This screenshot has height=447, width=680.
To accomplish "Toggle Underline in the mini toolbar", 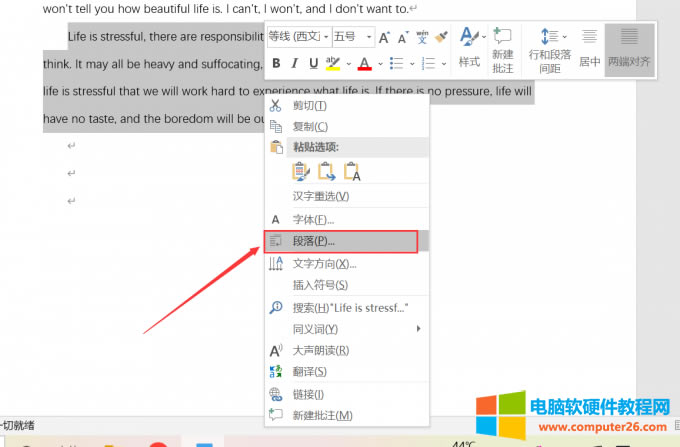I will click(314, 63).
